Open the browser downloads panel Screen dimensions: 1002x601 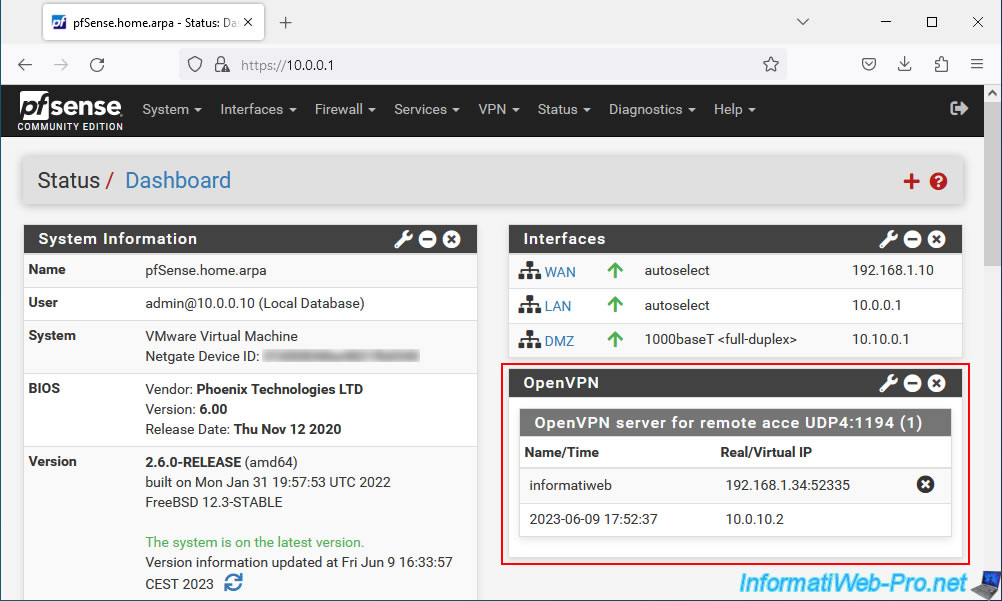[x=904, y=64]
